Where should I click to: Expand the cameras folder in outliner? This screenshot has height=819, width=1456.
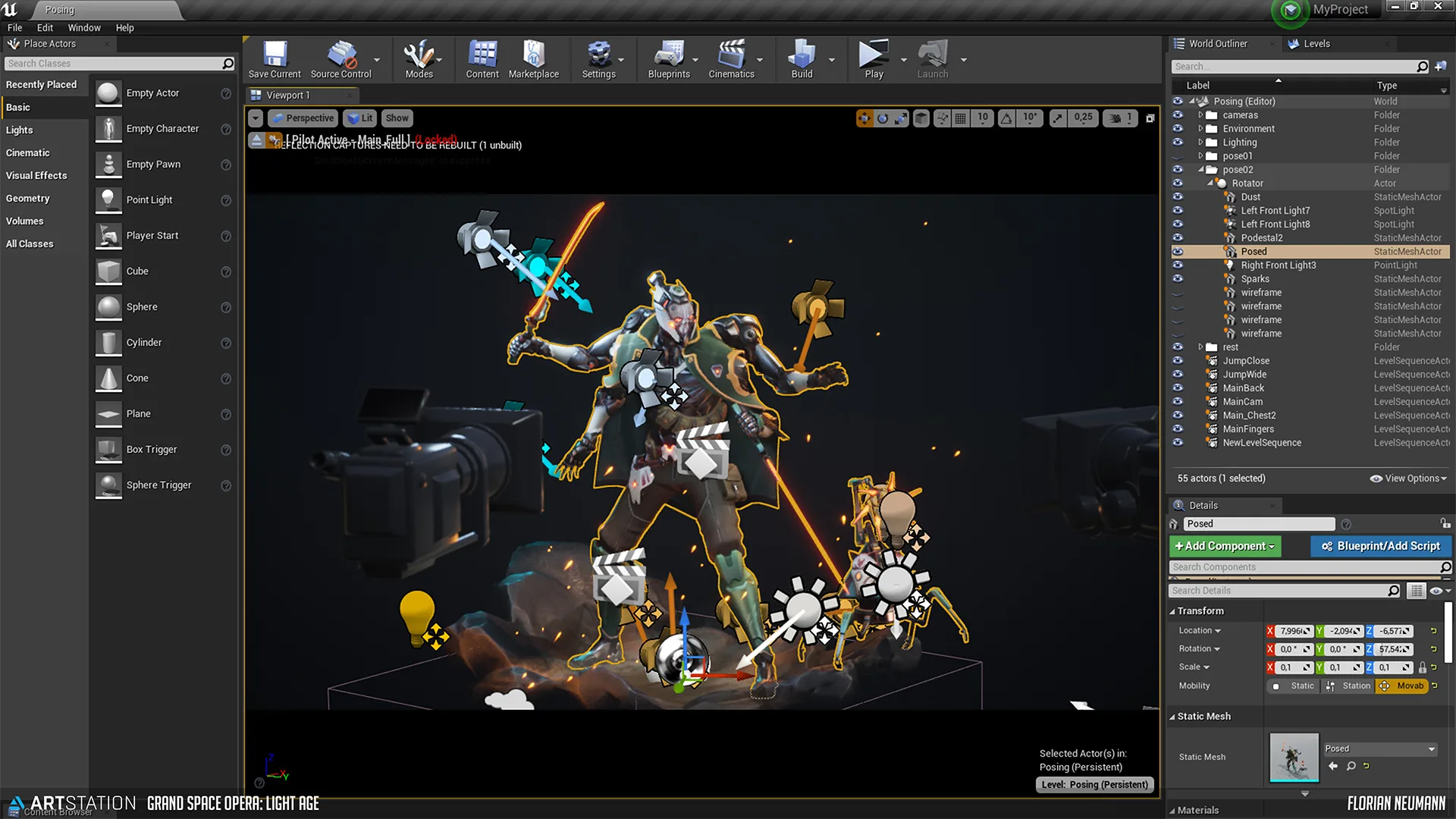pos(1200,115)
